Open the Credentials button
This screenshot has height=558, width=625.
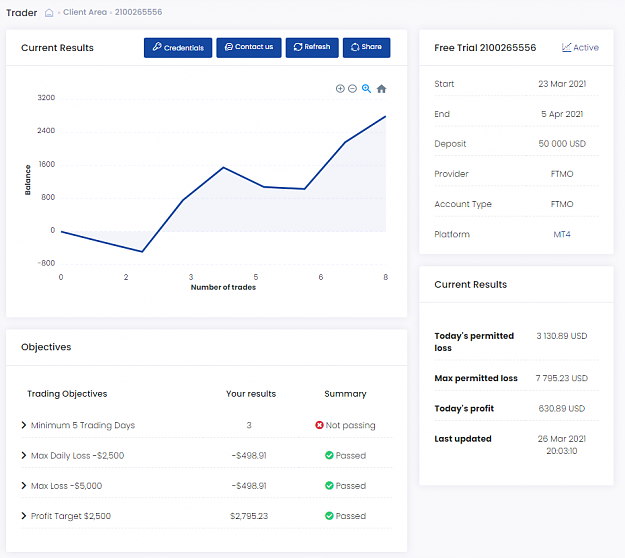tap(178, 48)
